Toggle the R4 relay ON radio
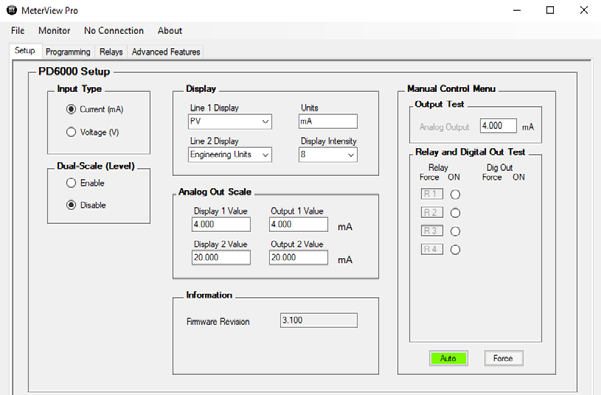Image resolution: width=601 pixels, height=395 pixels. (455, 250)
